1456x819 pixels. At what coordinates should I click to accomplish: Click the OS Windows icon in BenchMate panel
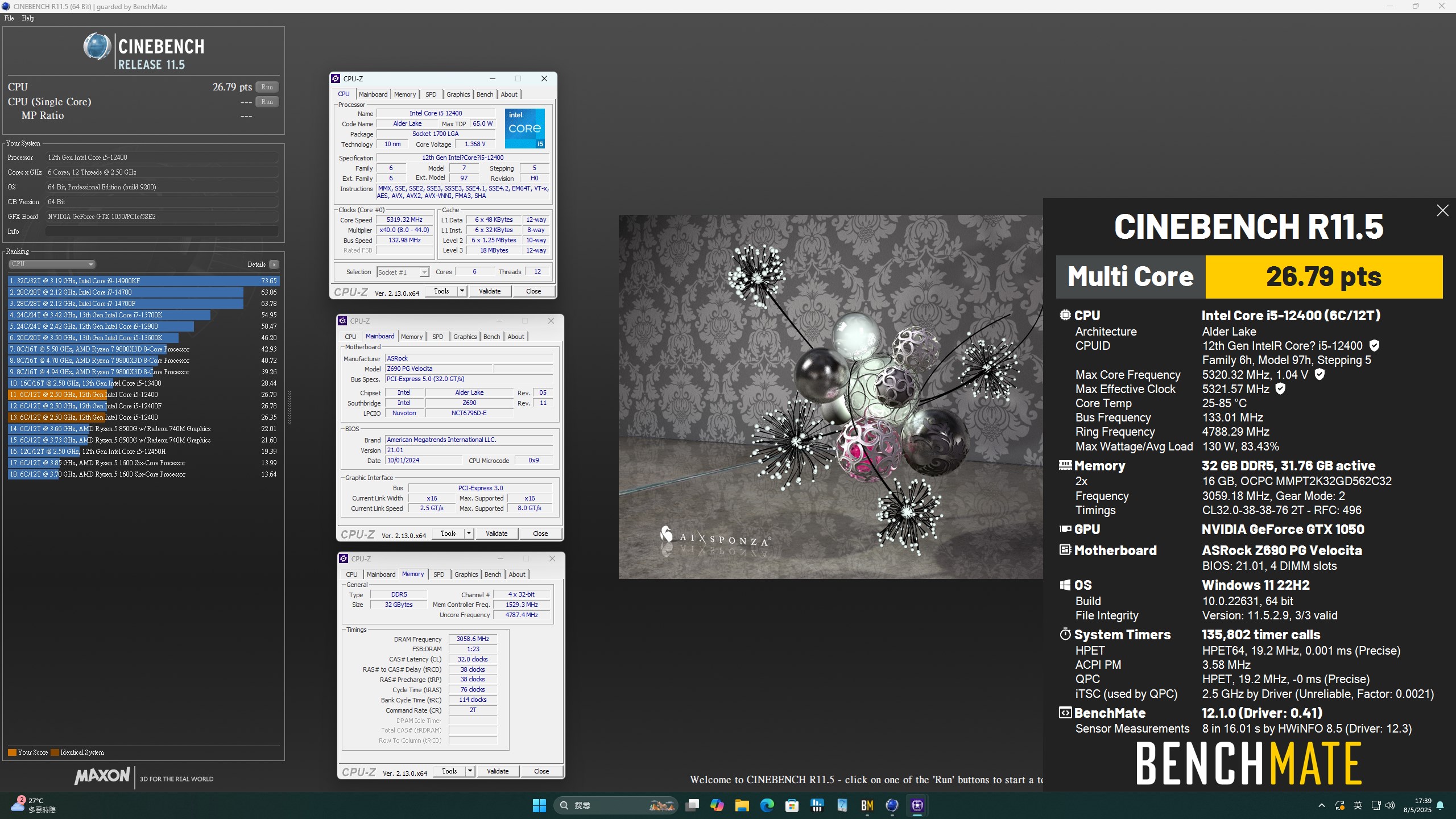pos(1065,585)
